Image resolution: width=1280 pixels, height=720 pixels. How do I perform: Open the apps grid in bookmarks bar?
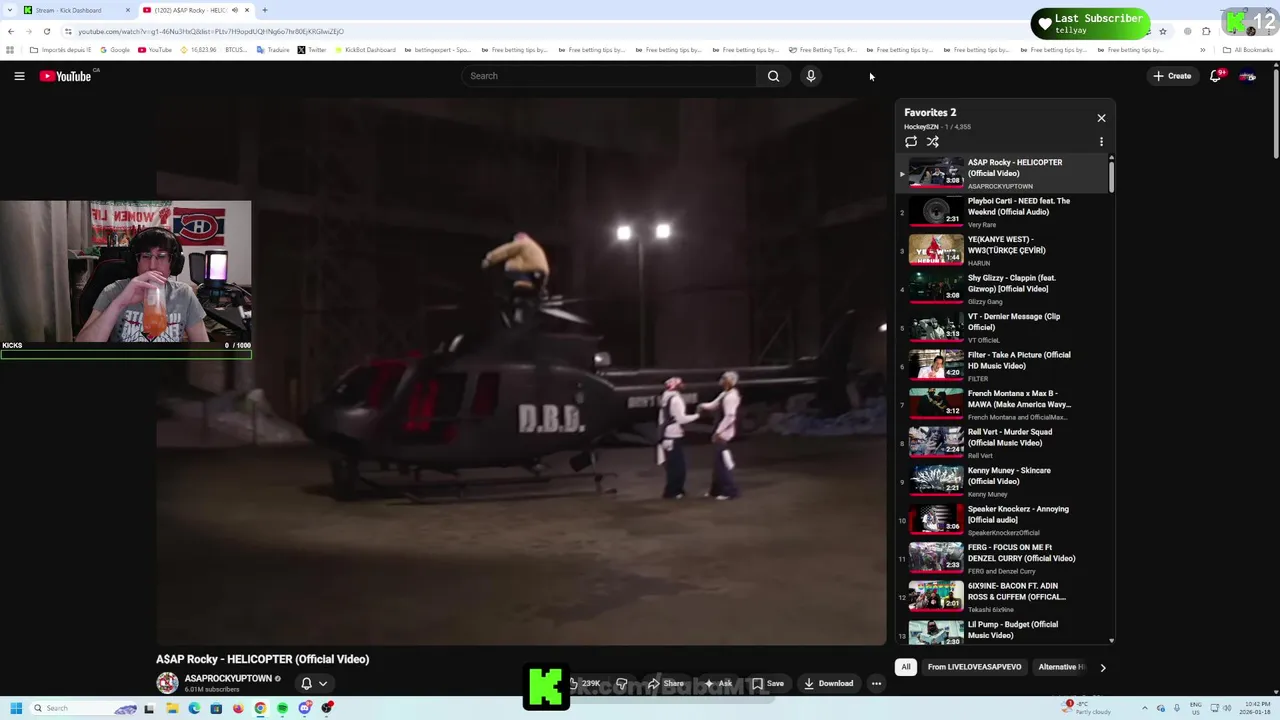(11, 49)
